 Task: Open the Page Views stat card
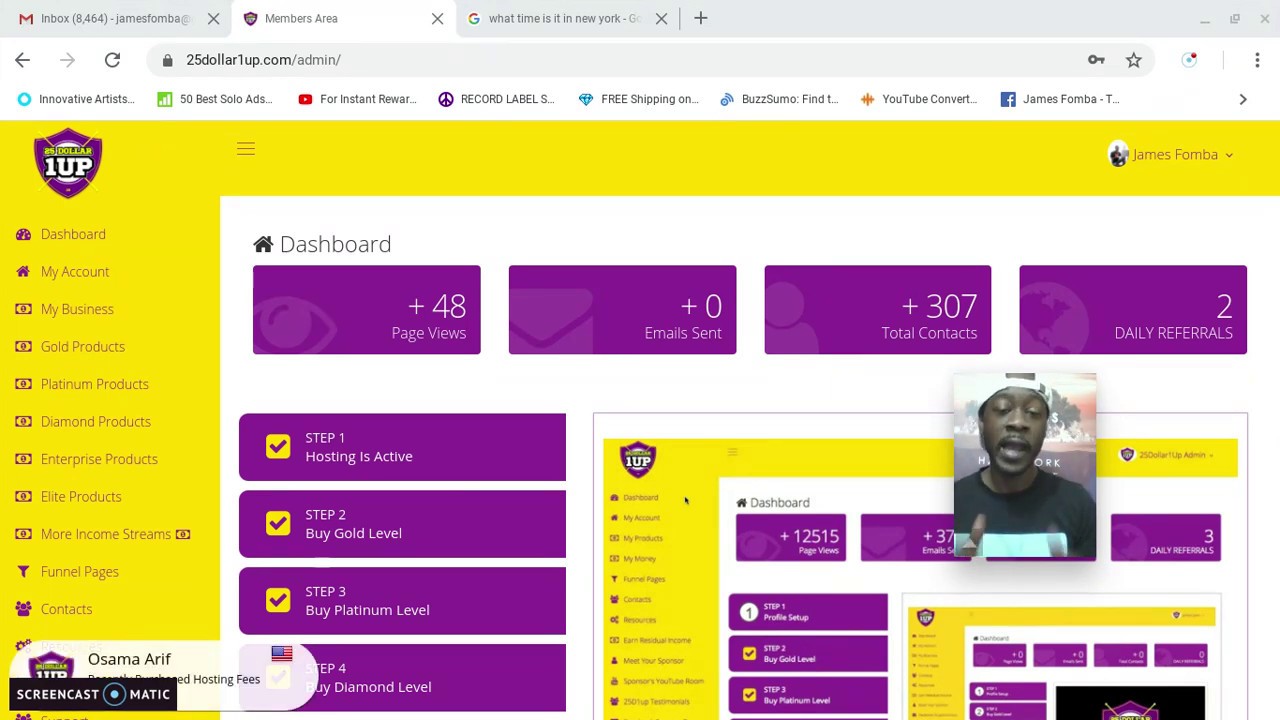(367, 310)
